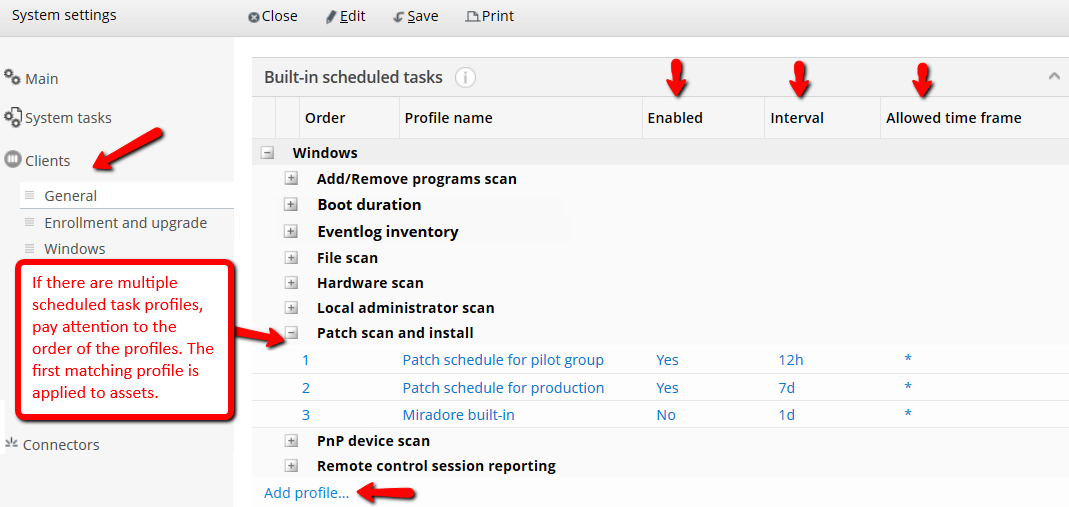1069x507 pixels.
Task: Click order number 3 in profile list
Action: coord(305,414)
